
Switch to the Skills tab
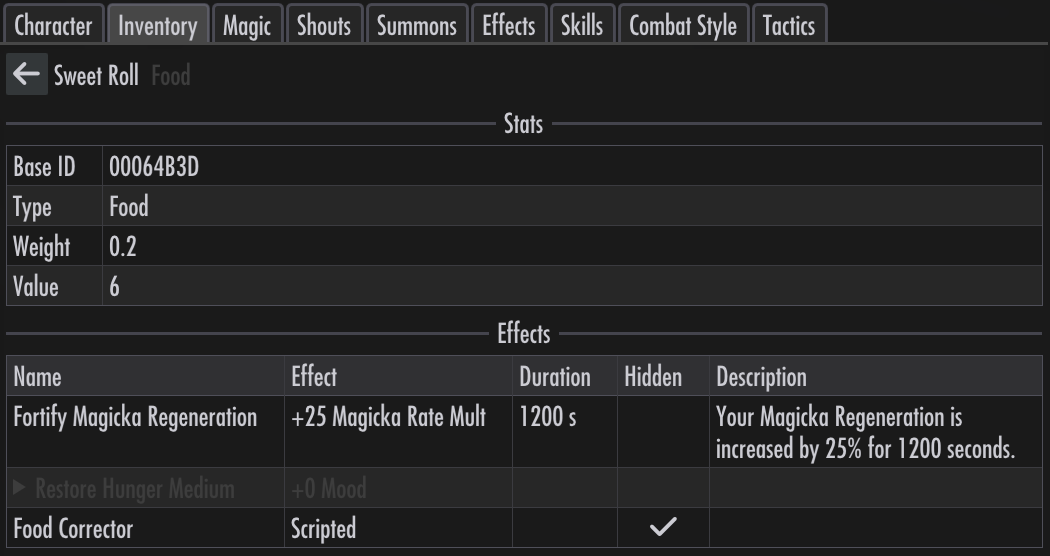582,25
